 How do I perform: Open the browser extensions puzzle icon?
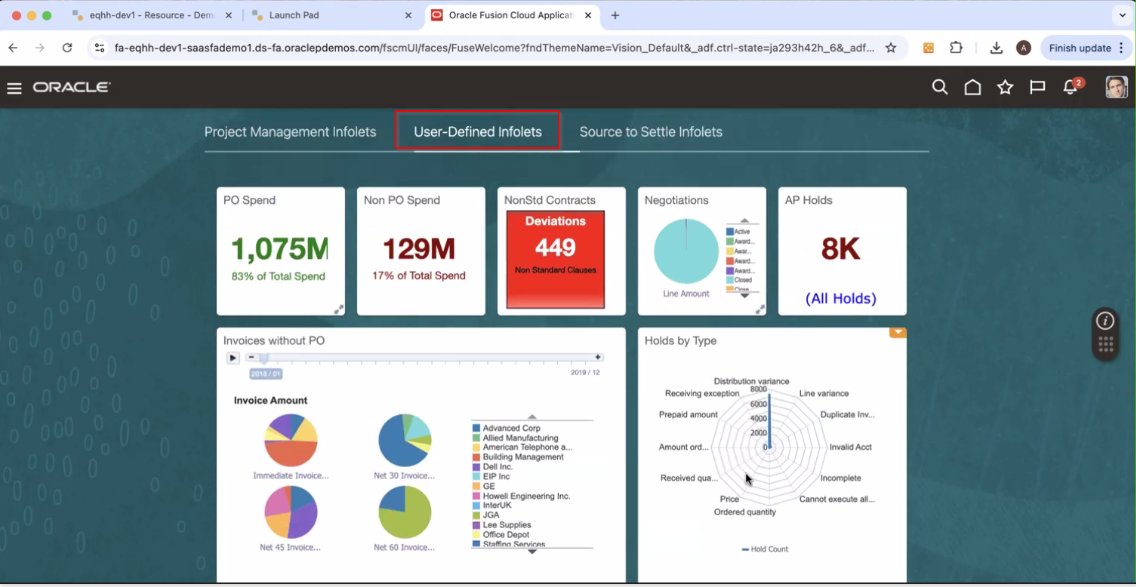[x=956, y=48]
